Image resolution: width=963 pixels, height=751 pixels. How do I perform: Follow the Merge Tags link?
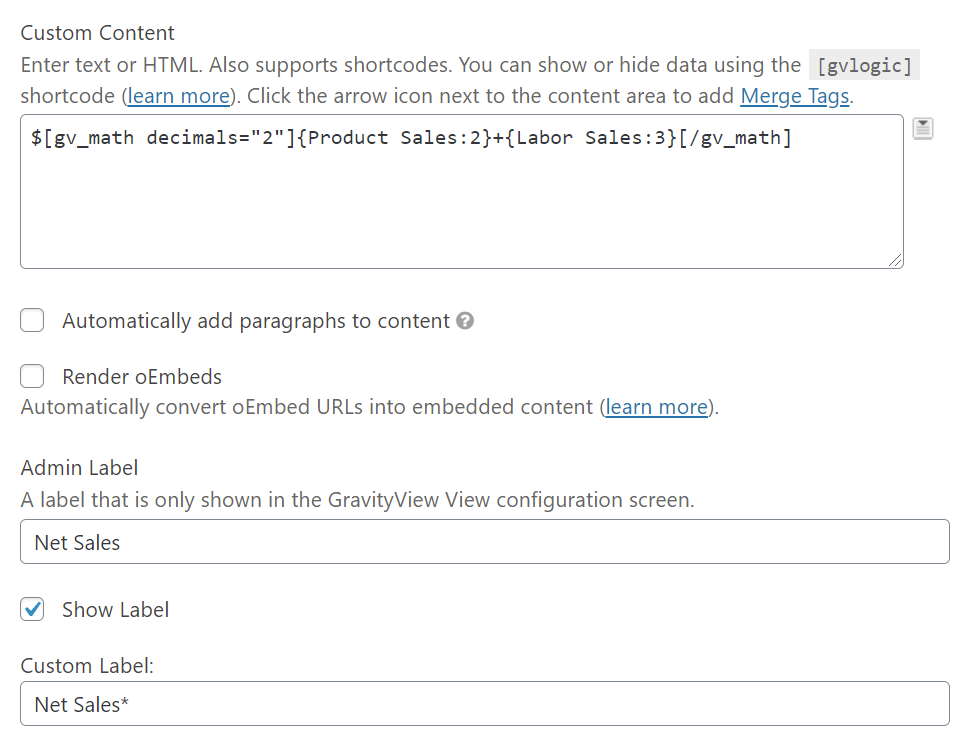(794, 97)
